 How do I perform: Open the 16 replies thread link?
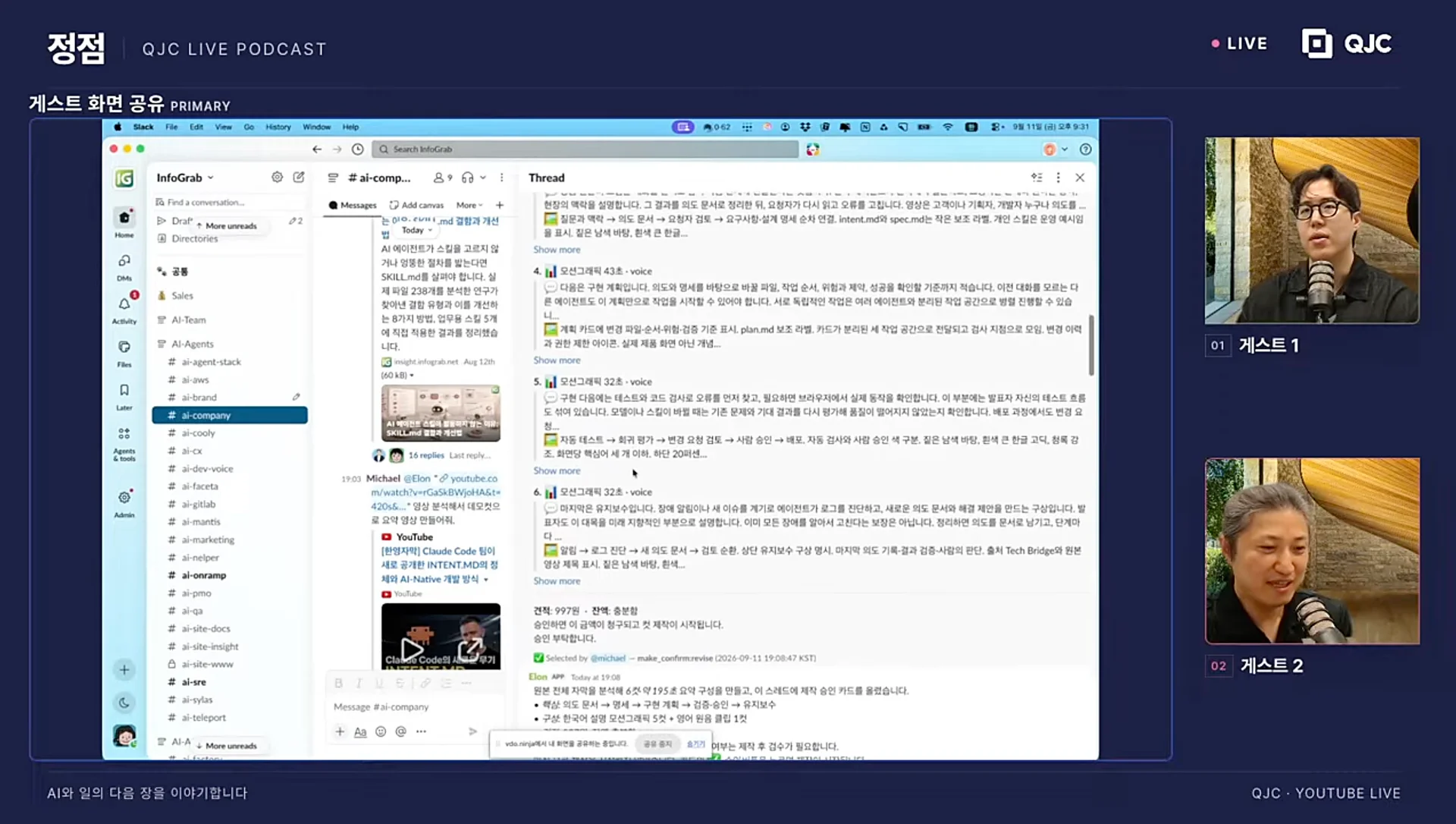tap(426, 456)
